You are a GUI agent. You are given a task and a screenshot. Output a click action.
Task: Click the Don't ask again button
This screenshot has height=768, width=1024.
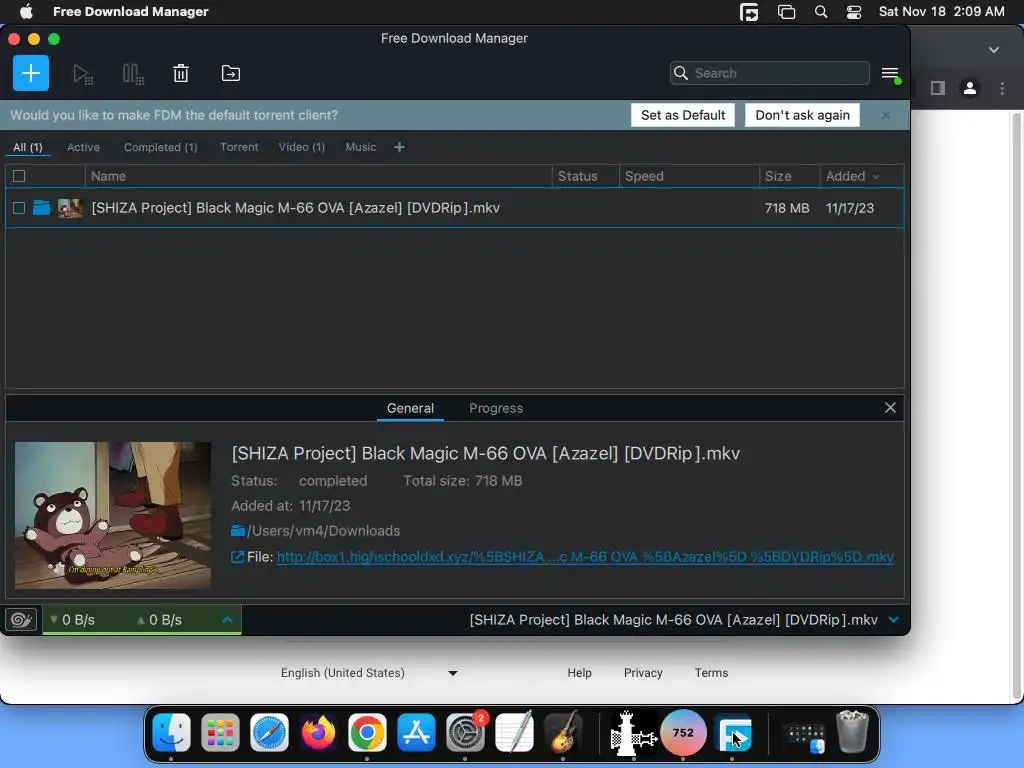click(x=802, y=115)
